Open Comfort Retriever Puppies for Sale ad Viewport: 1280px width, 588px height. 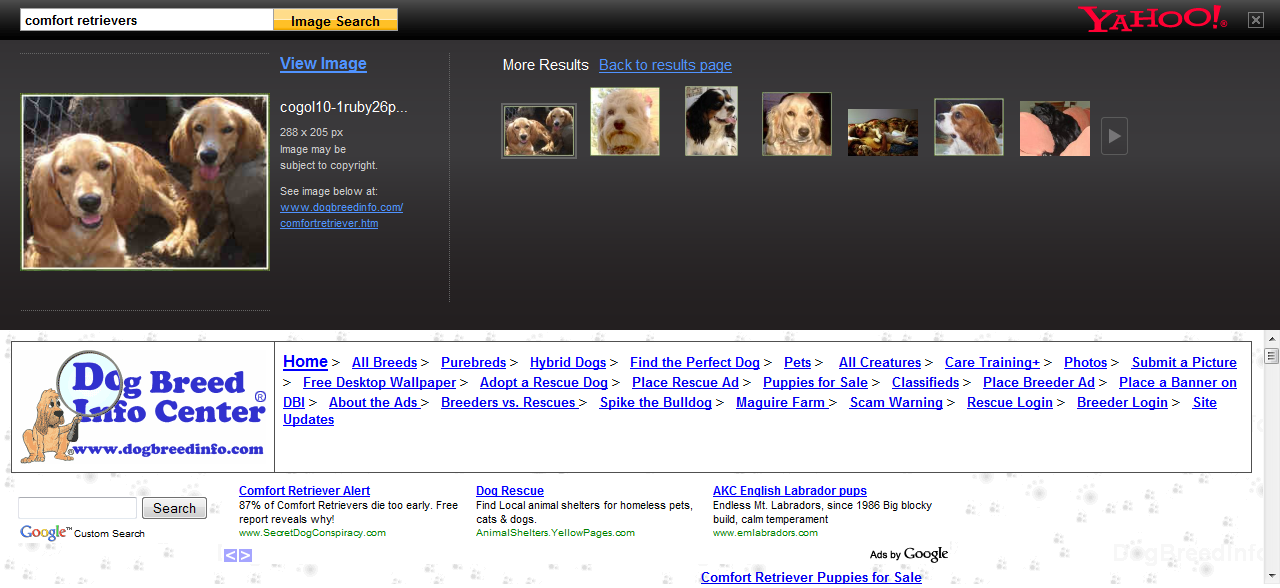811,577
